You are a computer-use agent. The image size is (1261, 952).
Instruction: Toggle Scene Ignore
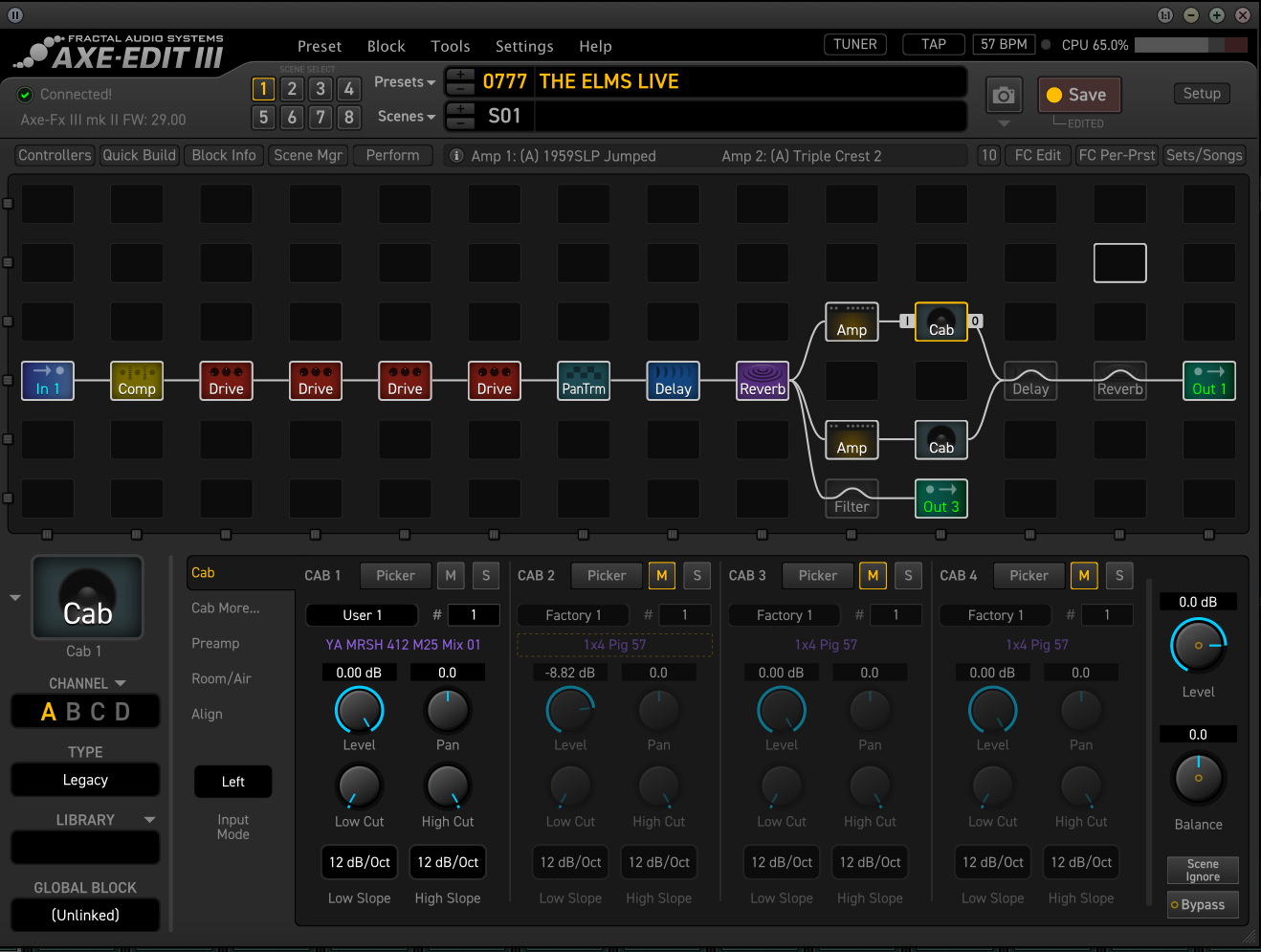[1203, 870]
